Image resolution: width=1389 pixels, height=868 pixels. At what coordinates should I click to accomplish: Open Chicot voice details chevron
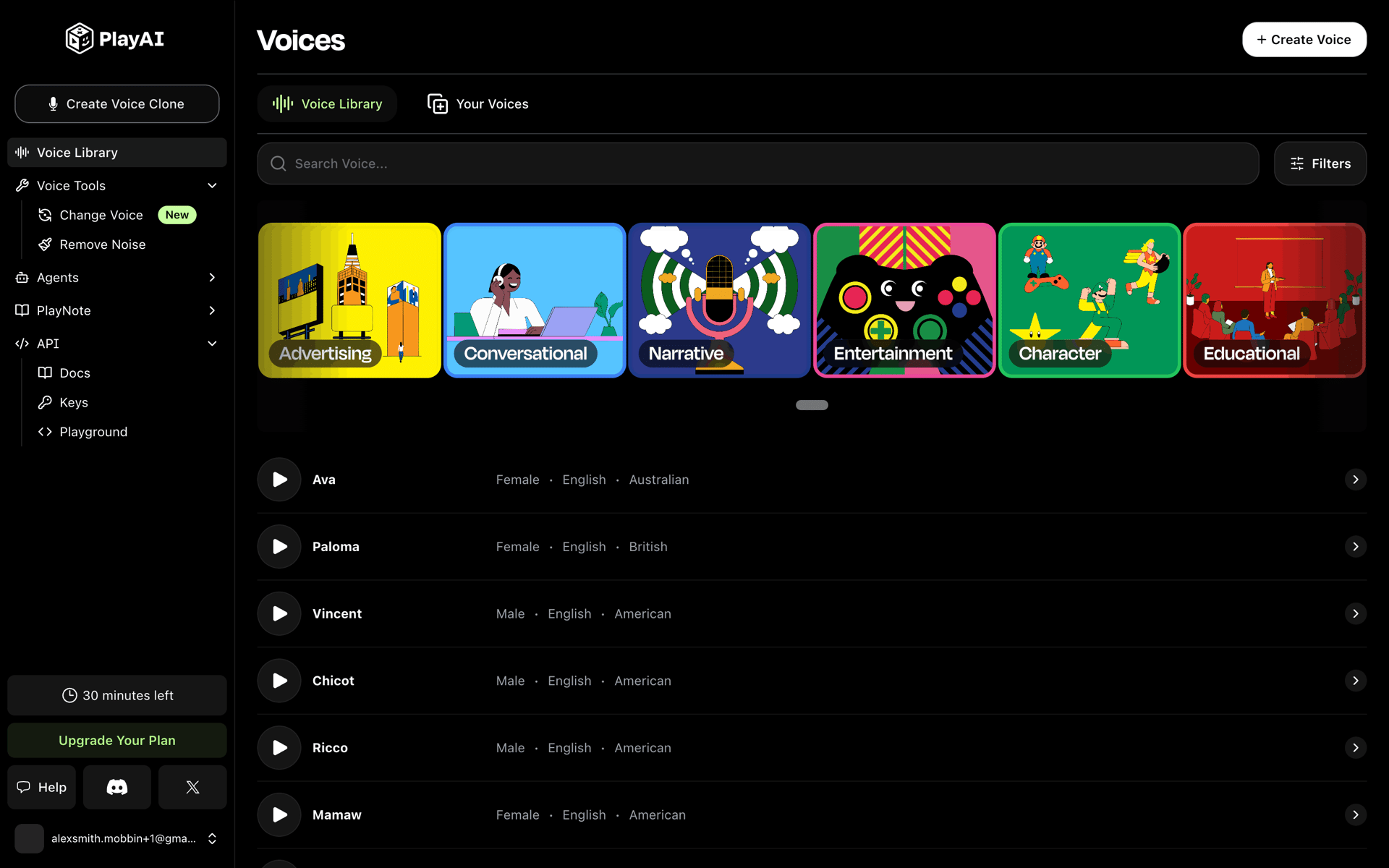pyautogui.click(x=1355, y=681)
